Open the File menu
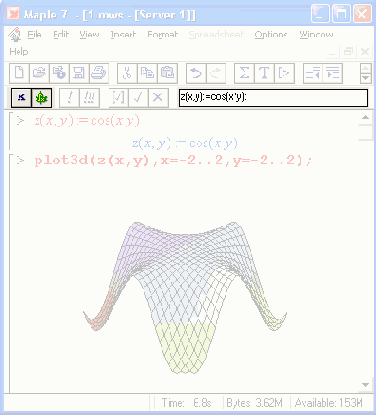 pyautogui.click(x=34, y=34)
